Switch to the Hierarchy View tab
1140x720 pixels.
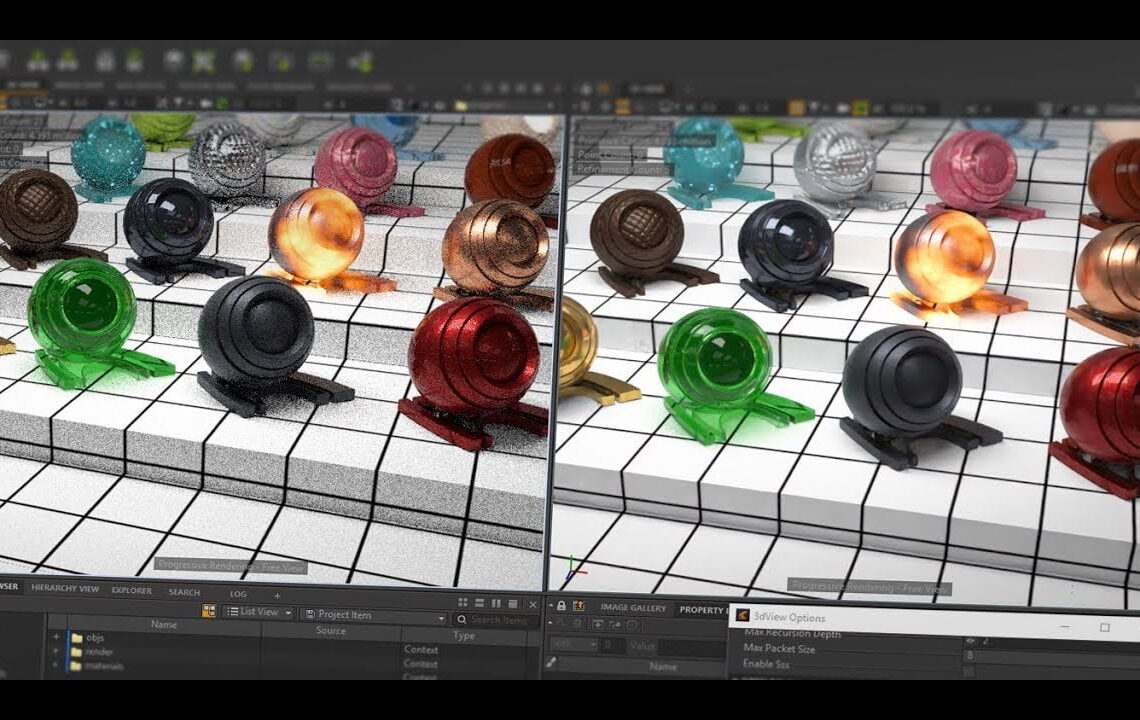[x=65, y=590]
